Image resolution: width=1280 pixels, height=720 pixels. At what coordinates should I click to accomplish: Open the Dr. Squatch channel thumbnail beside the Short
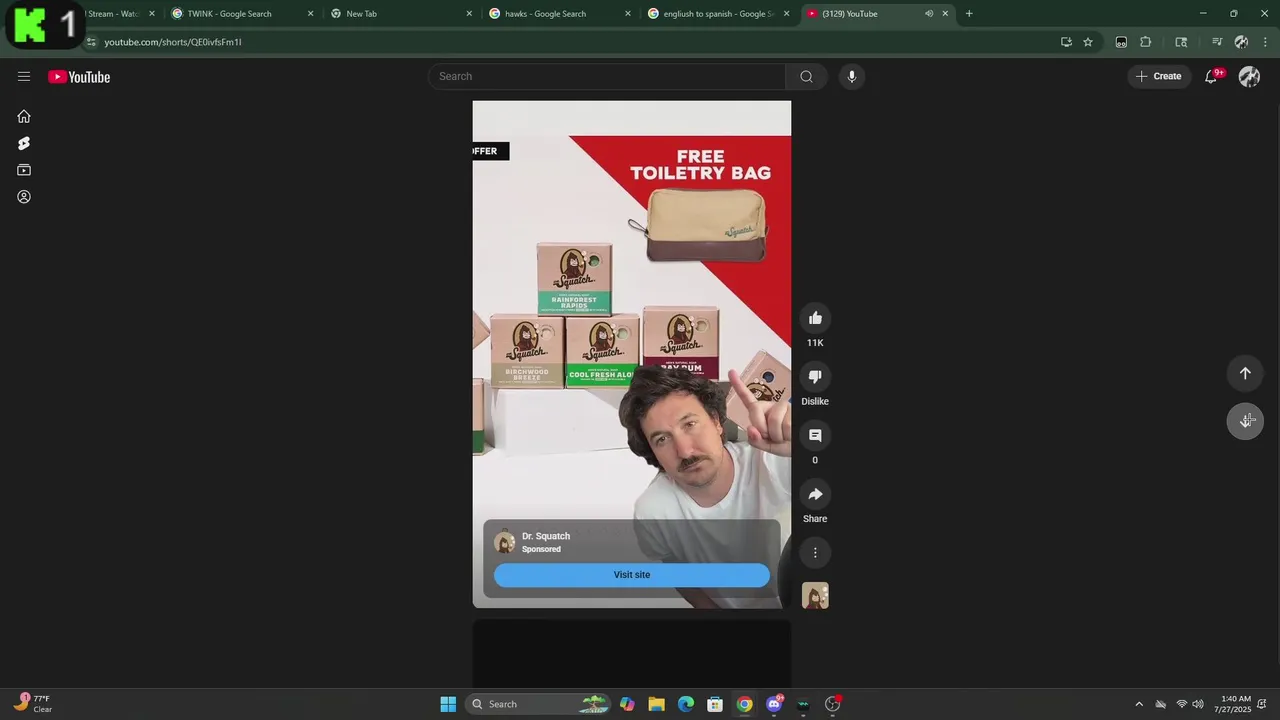tap(815, 596)
